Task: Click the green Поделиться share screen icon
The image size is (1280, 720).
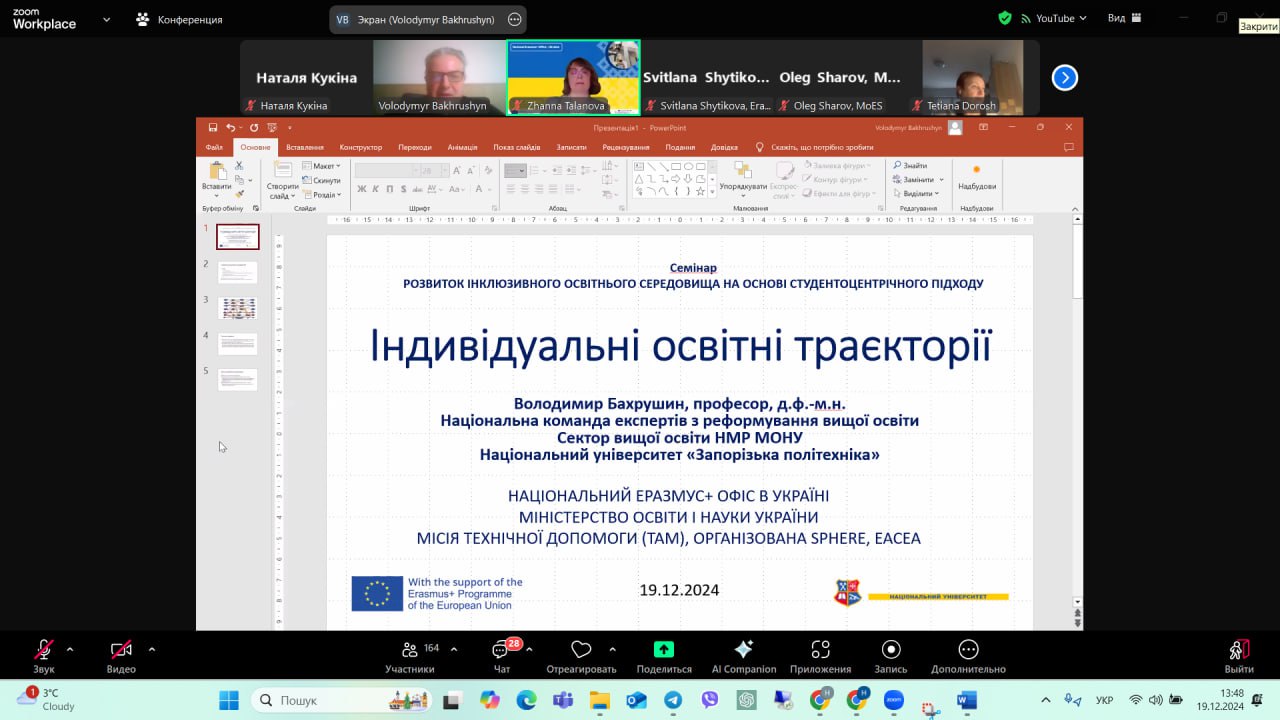Action: tap(664, 650)
